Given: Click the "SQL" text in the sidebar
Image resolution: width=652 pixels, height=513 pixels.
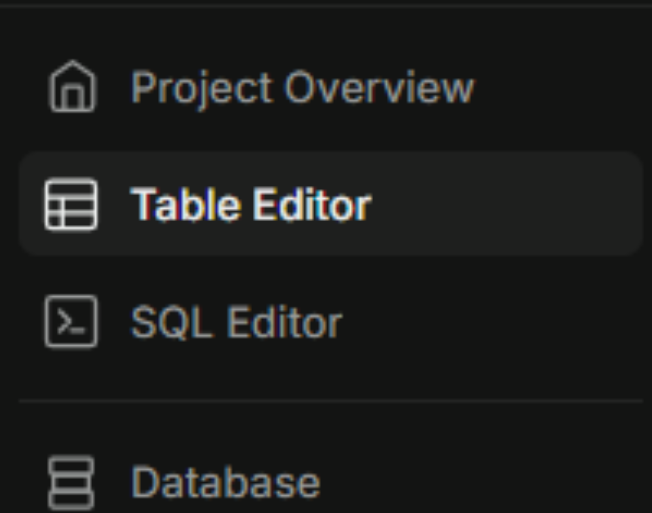Looking at the screenshot, I should [x=171, y=322].
